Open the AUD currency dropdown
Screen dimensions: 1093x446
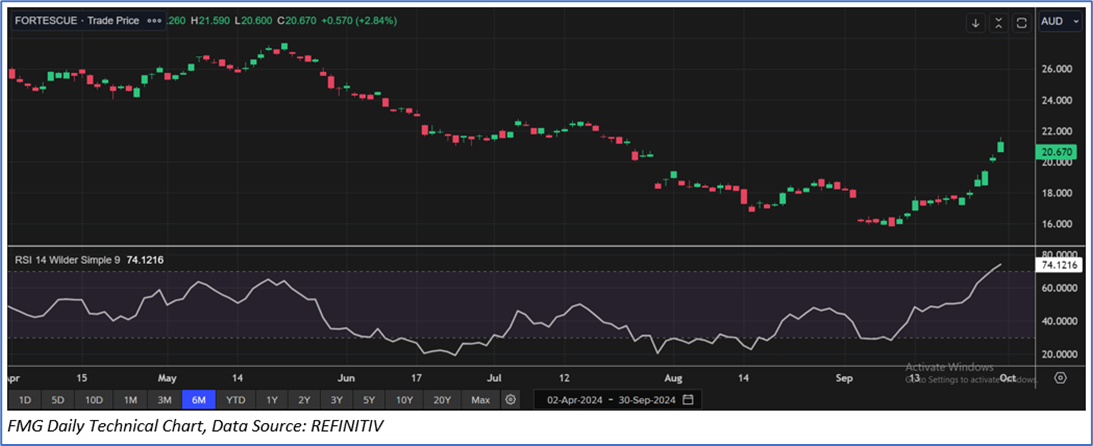point(1060,21)
